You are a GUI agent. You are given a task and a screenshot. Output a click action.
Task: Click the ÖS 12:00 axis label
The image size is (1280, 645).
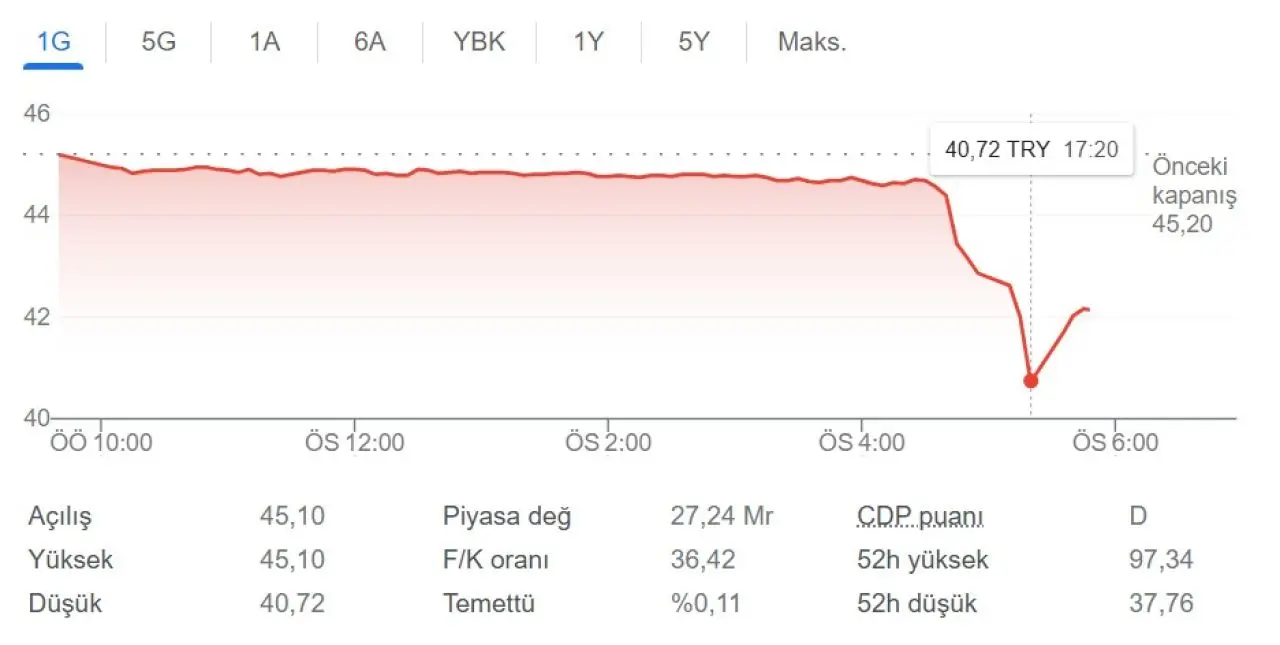(354, 442)
